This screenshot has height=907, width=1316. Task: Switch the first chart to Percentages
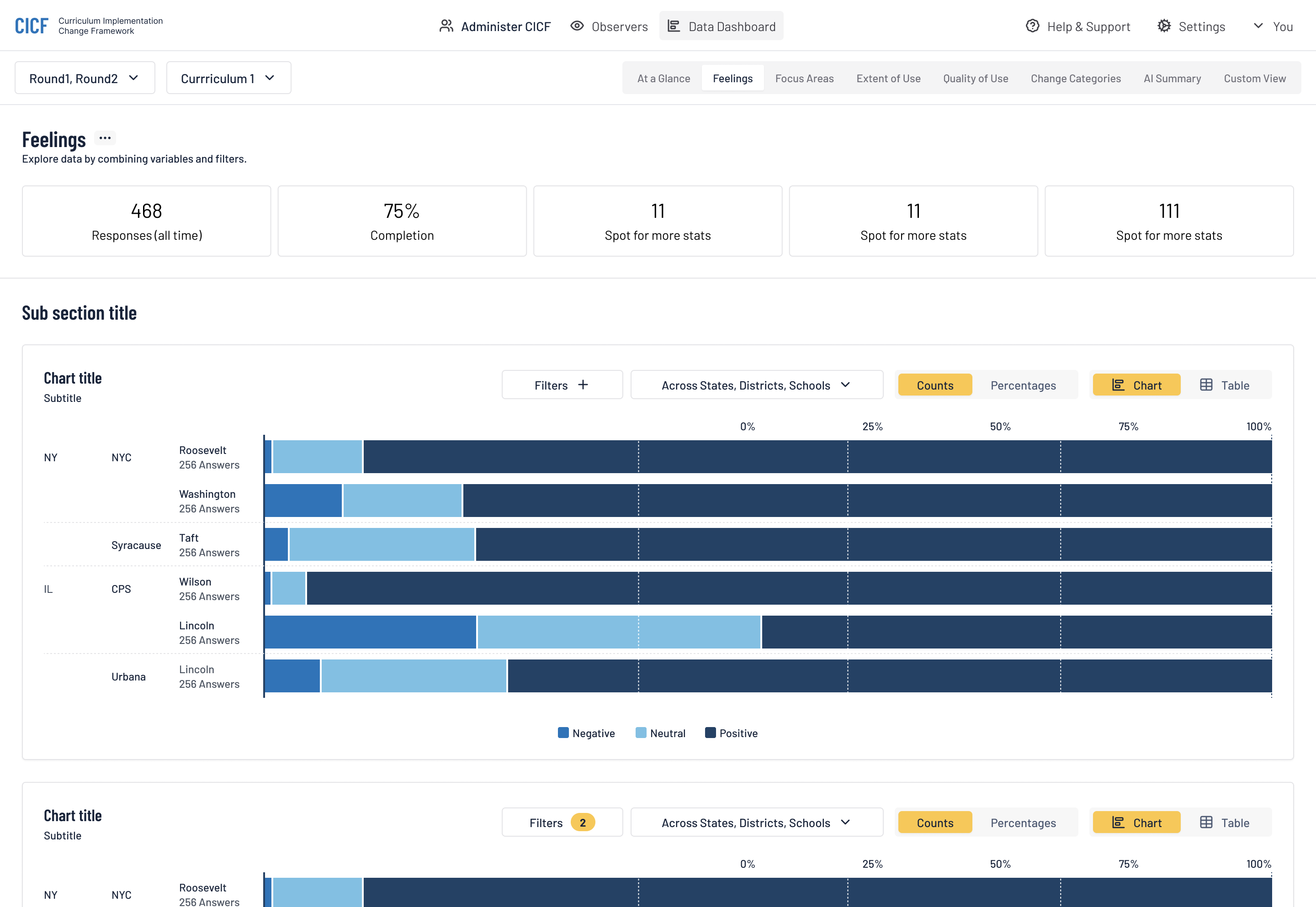[x=1023, y=385]
